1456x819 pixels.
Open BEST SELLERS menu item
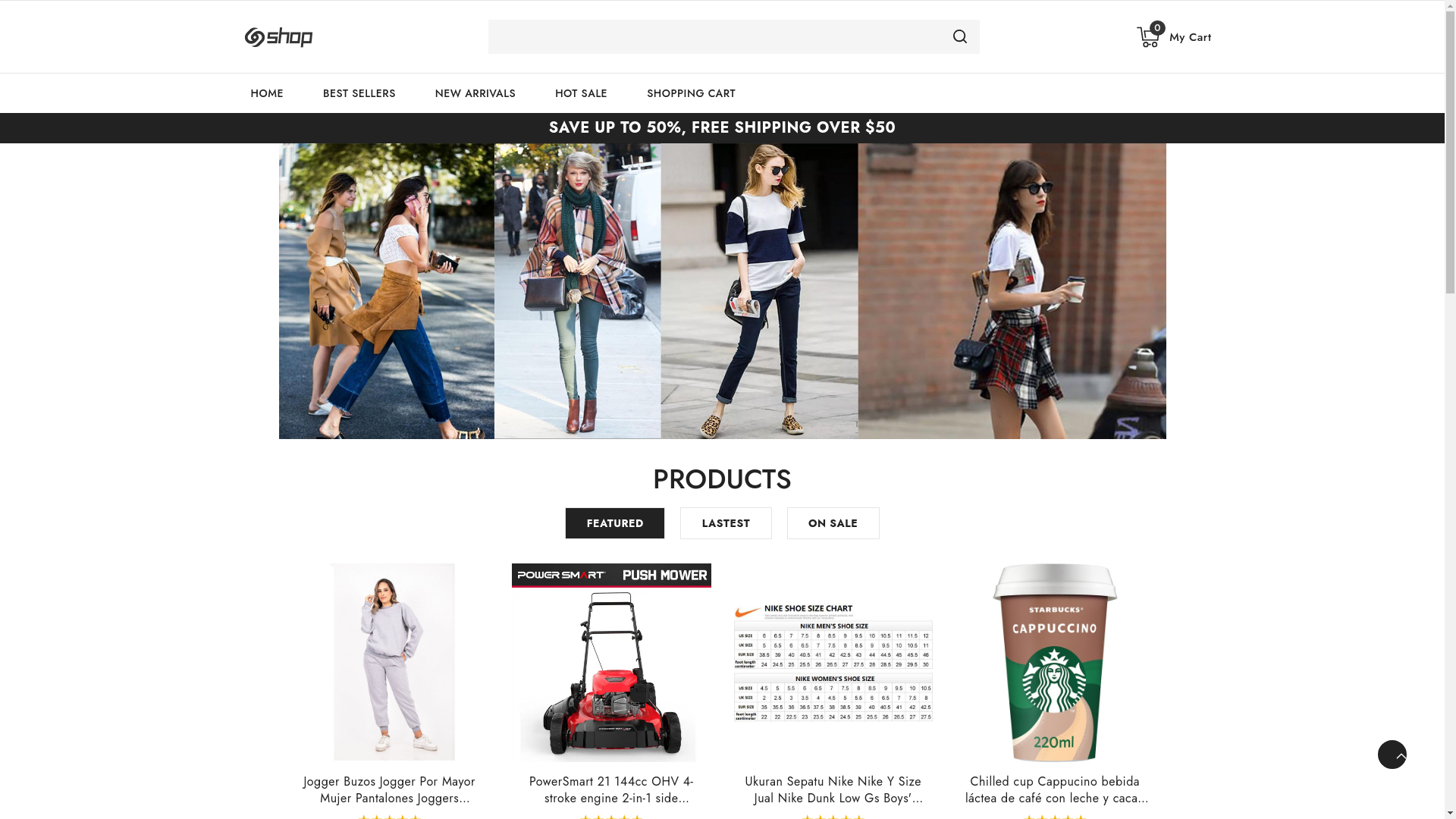click(x=359, y=93)
